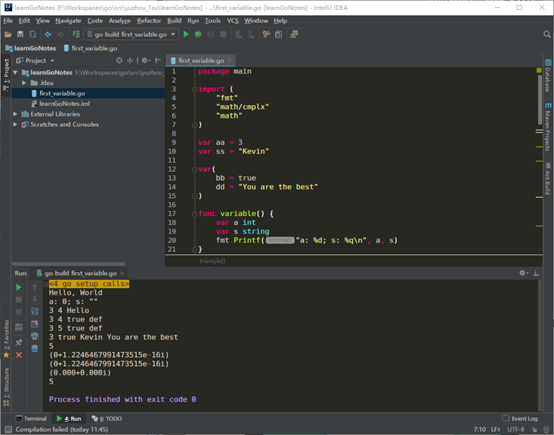Expand External Libraries node

point(15,114)
